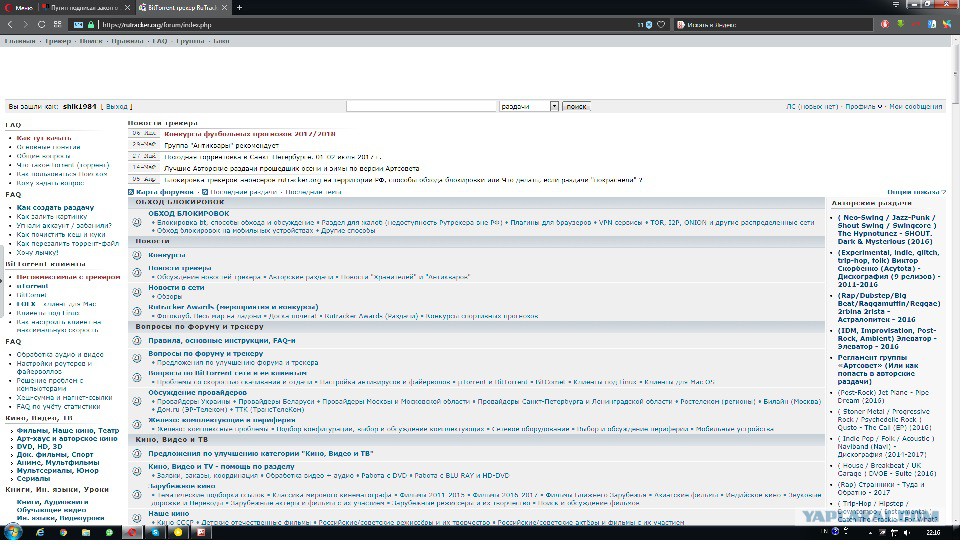
Task: Open the Opera main menu button
Action: coord(18,7)
